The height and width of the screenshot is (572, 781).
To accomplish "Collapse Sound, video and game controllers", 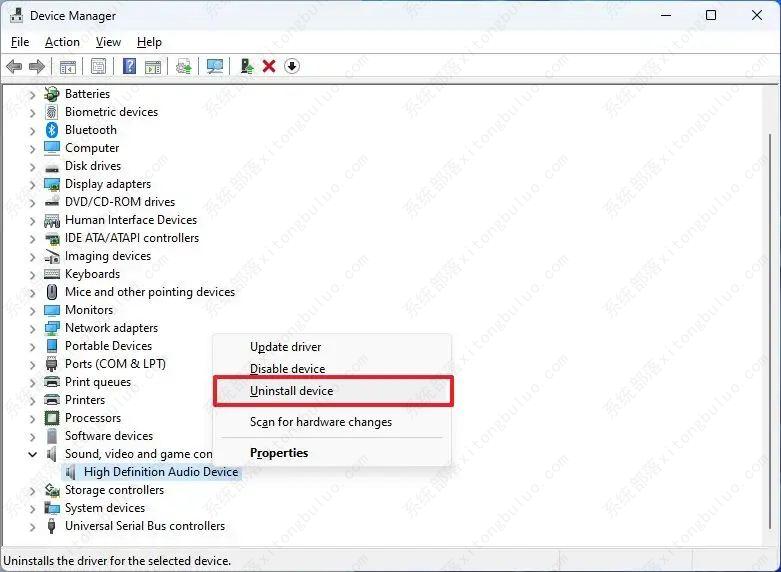I will [32, 454].
